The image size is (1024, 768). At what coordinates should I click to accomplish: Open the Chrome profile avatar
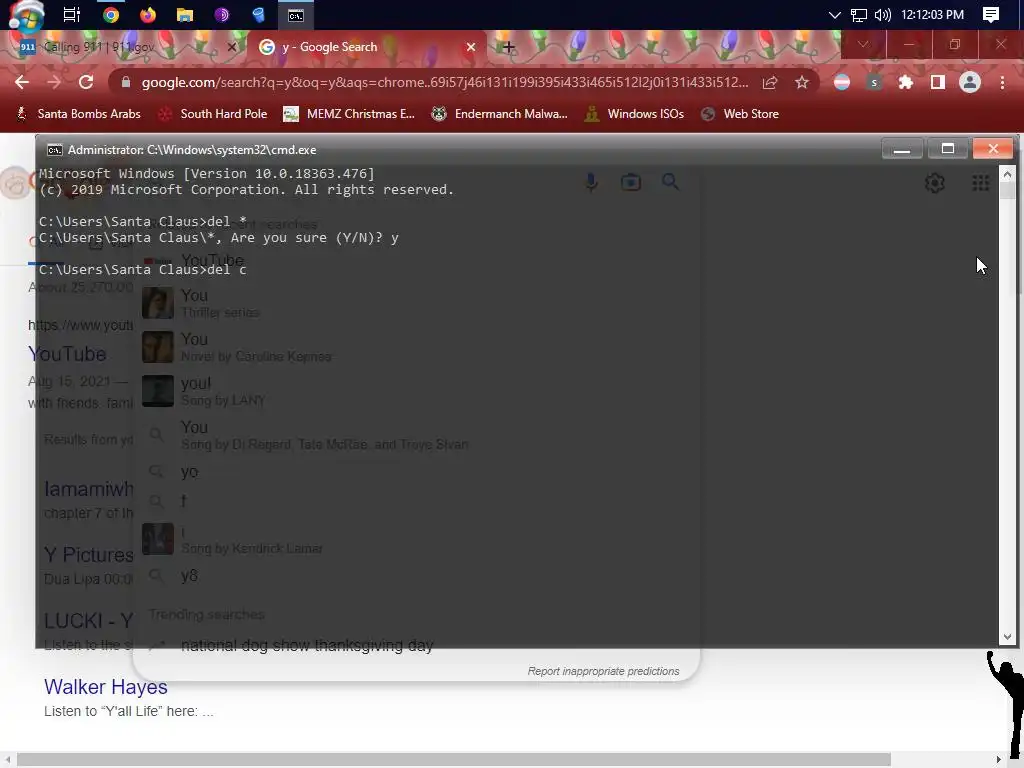coord(970,82)
